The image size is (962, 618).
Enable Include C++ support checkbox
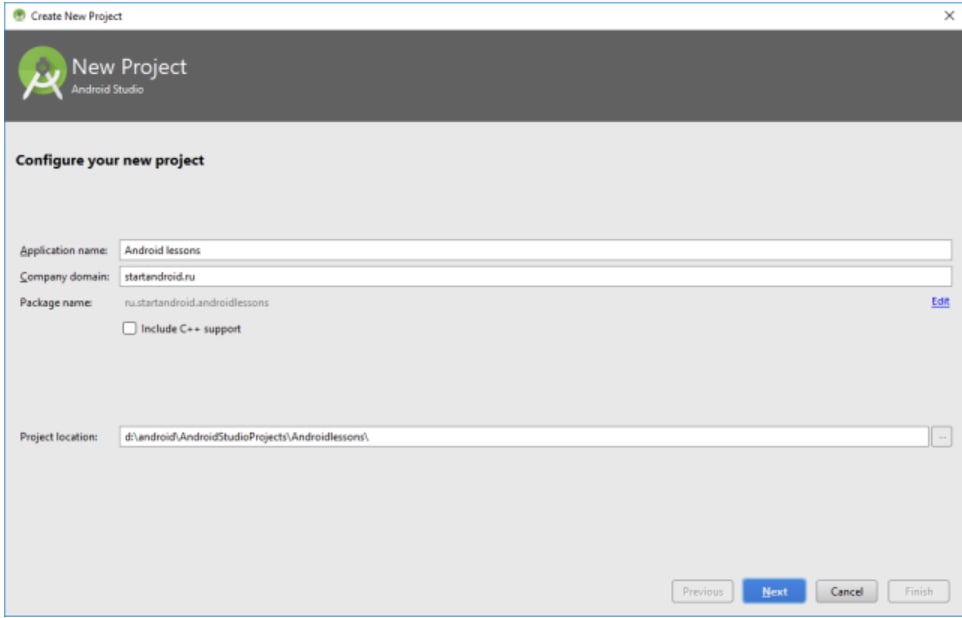click(129, 328)
